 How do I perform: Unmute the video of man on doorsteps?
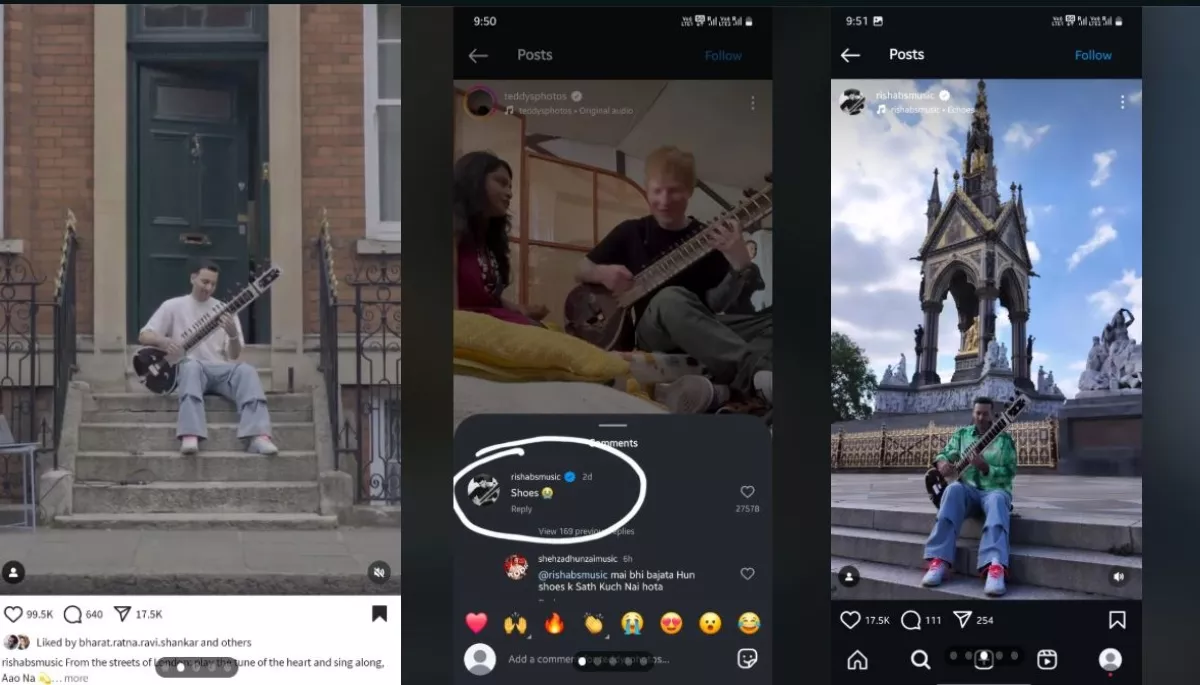coord(379,572)
